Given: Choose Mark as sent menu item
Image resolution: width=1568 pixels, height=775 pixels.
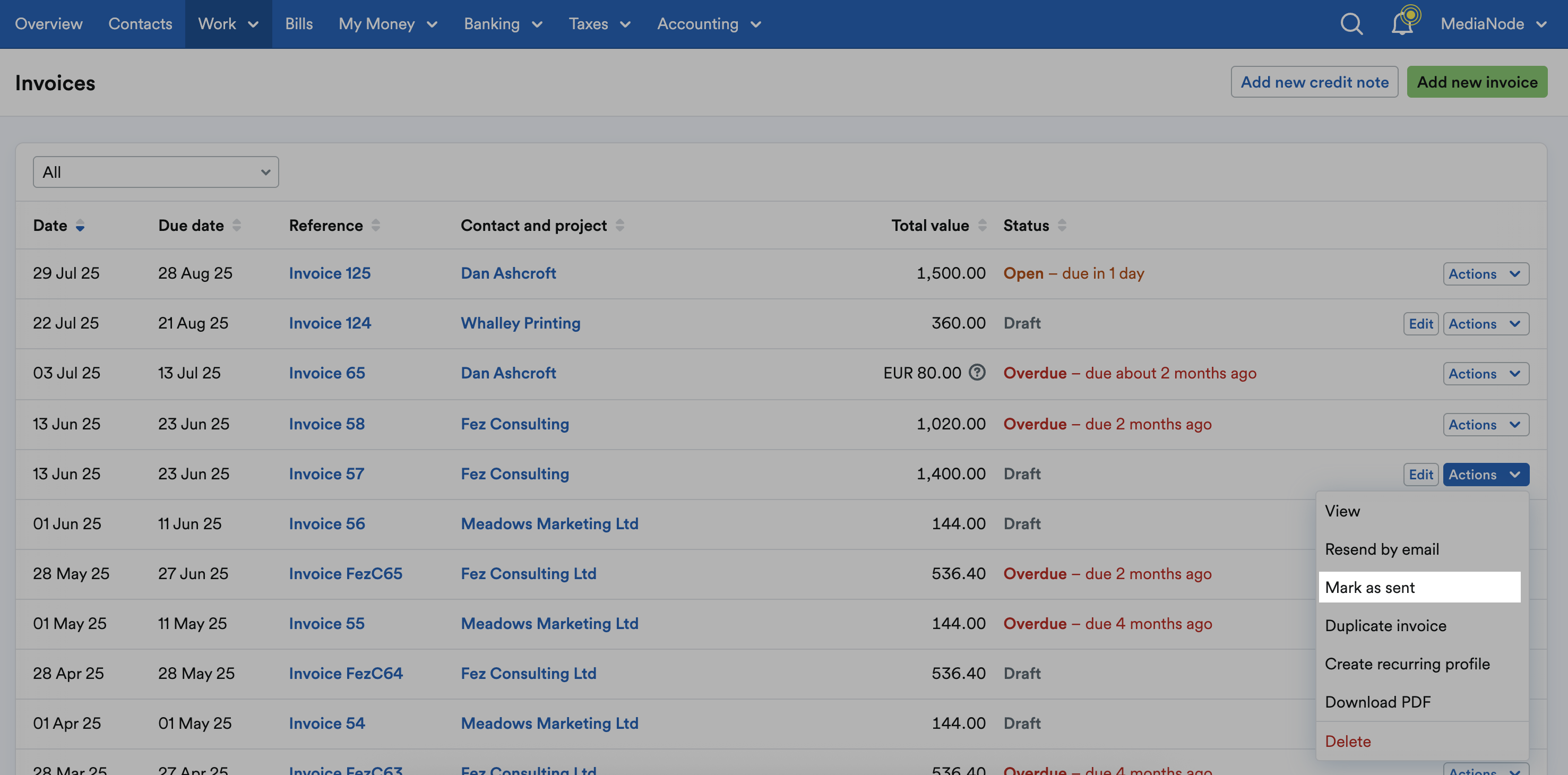Looking at the screenshot, I should pos(1419,588).
